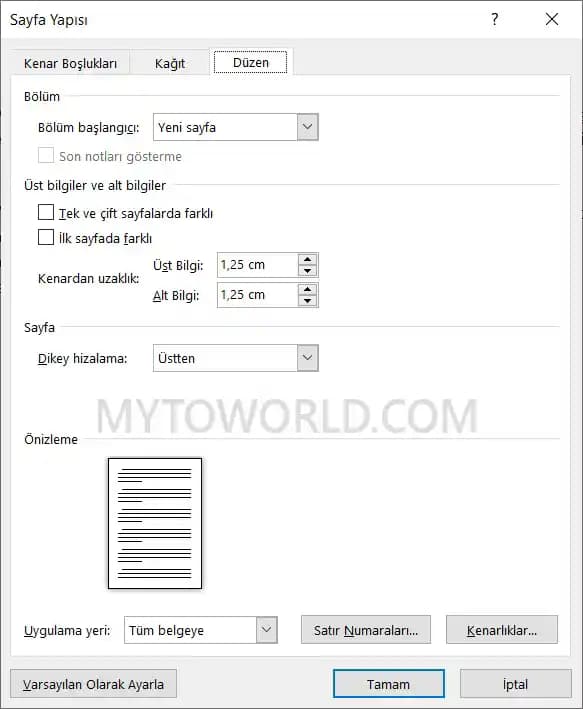Expand the Dikey hizalama dropdown arrow
This screenshot has height=709, width=583.
[x=308, y=358]
